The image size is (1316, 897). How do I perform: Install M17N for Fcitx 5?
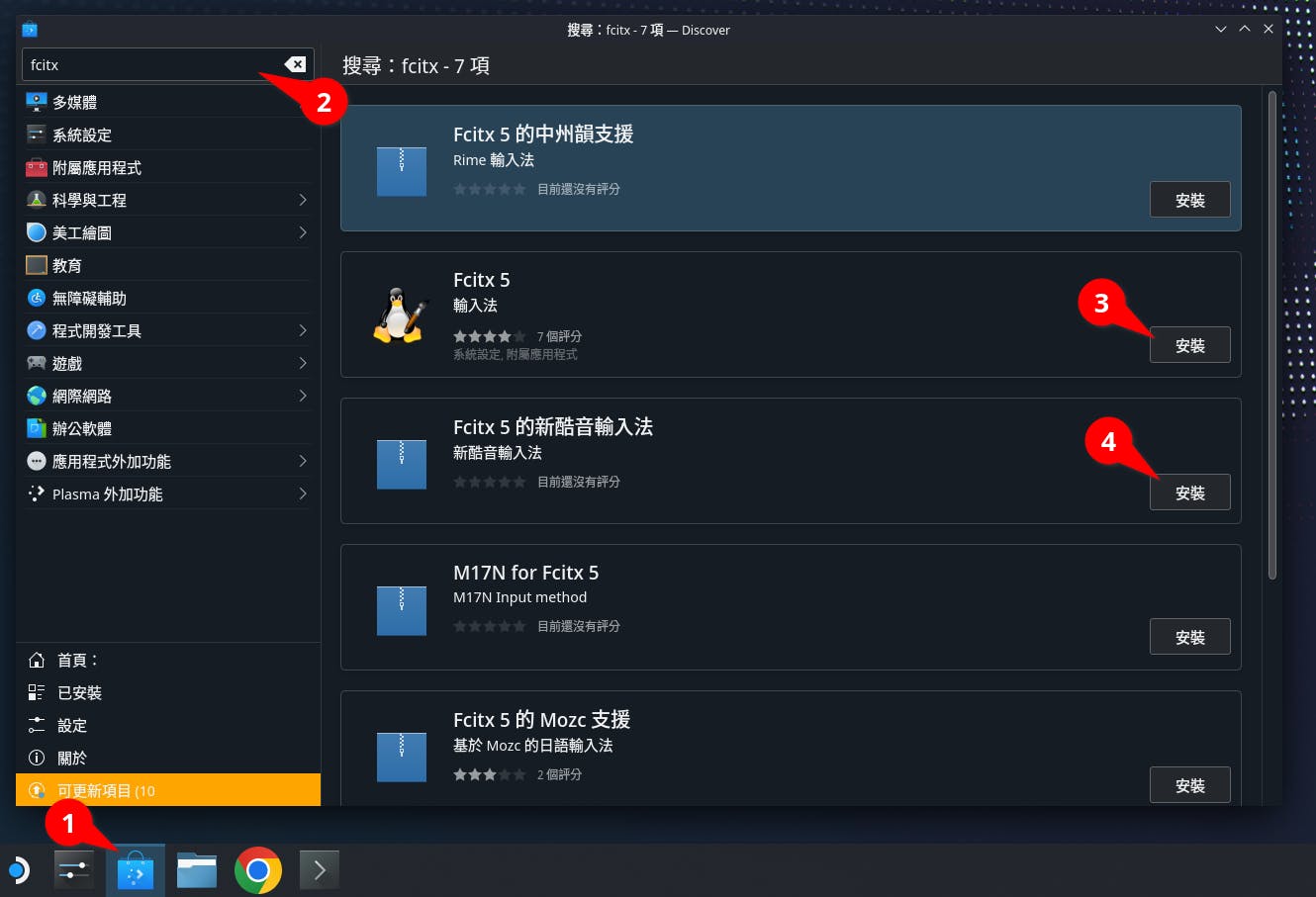1189,637
